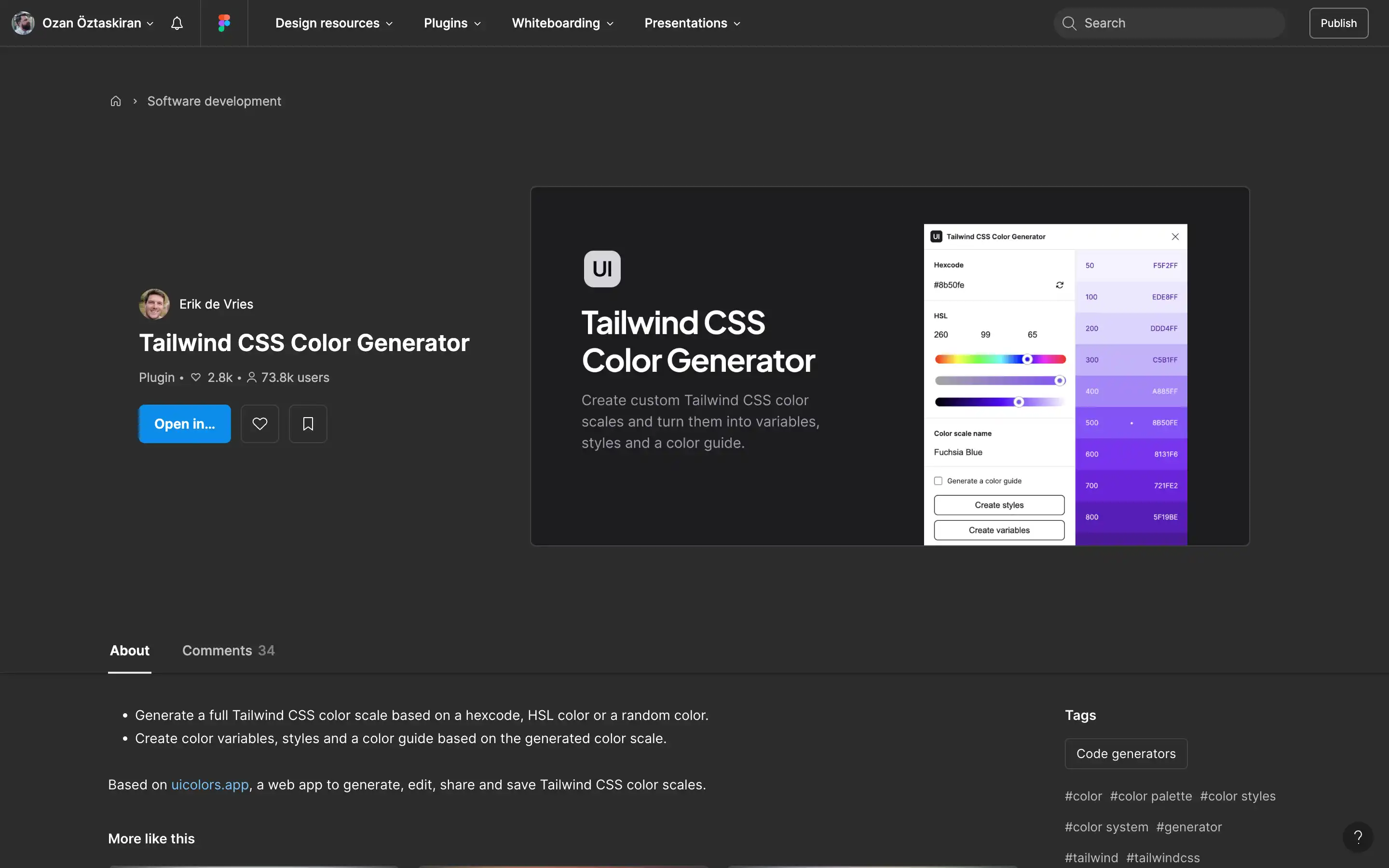Screen dimensions: 1389x868
Task: Open the Plugins dropdown menu
Action: pos(452,23)
